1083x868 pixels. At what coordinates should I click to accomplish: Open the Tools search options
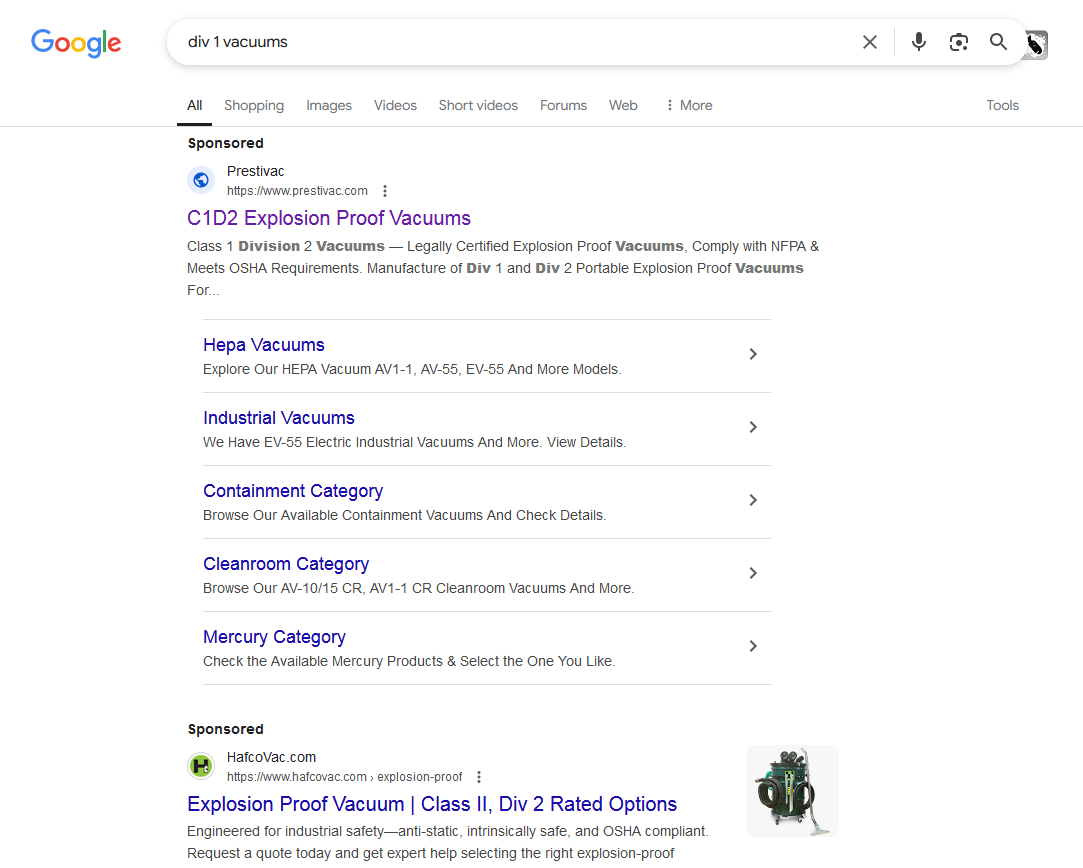tap(1002, 105)
